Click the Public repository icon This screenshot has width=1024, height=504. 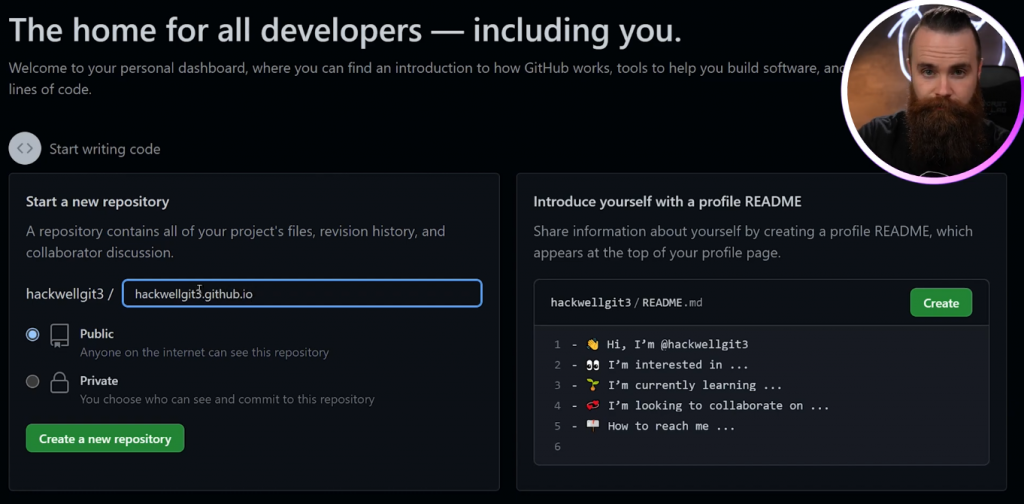pyautogui.click(x=59, y=335)
